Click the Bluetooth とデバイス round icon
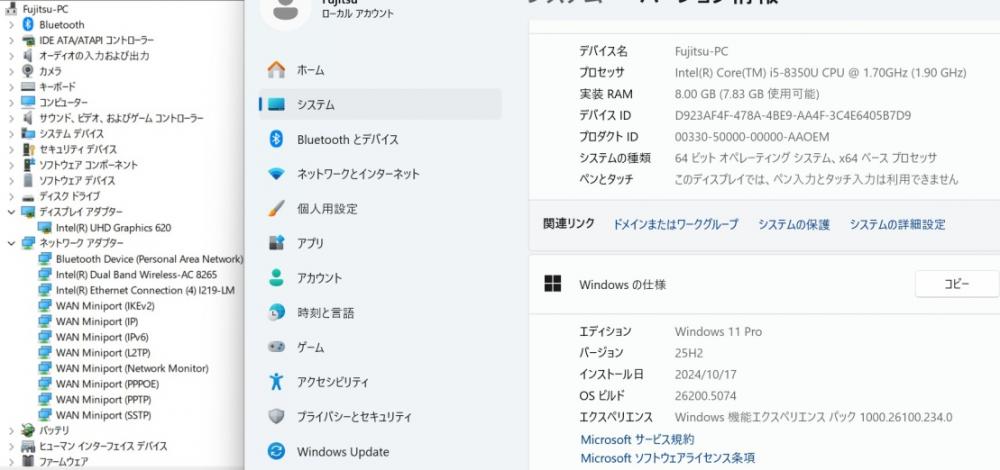1000x470 pixels. click(276, 139)
